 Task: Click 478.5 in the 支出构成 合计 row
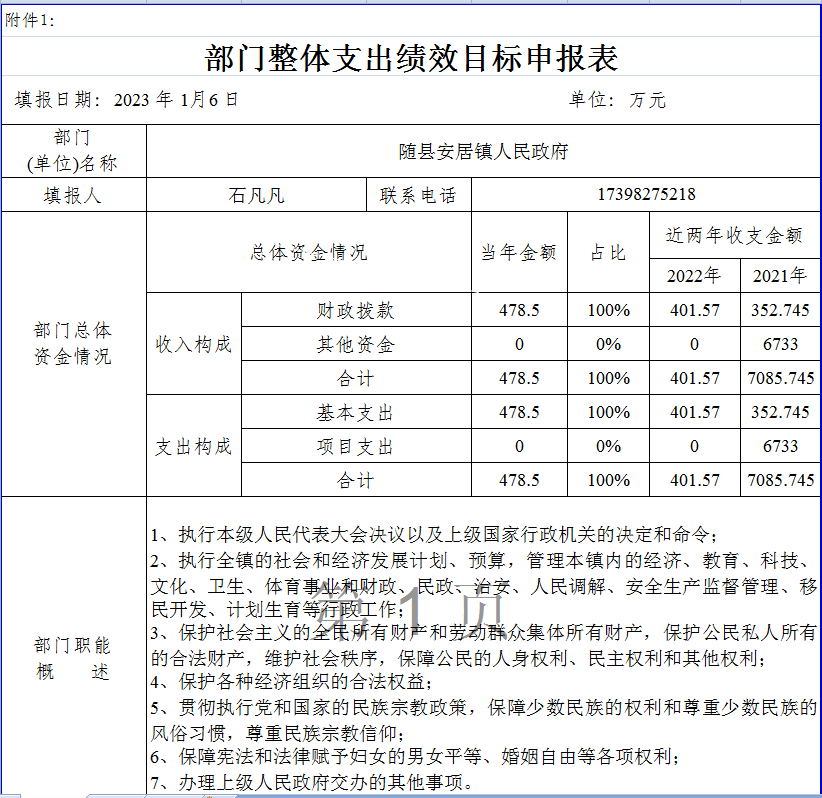(x=519, y=480)
